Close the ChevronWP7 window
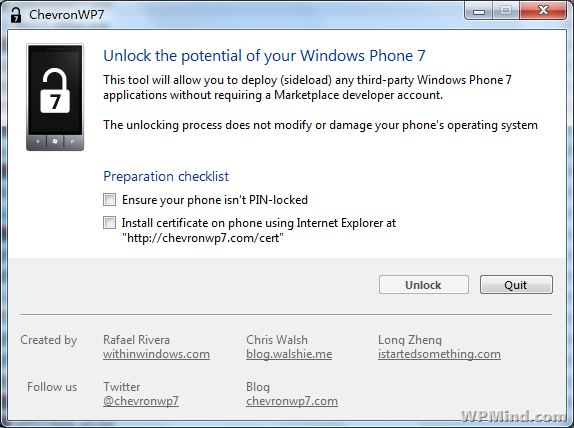 click(543, 11)
